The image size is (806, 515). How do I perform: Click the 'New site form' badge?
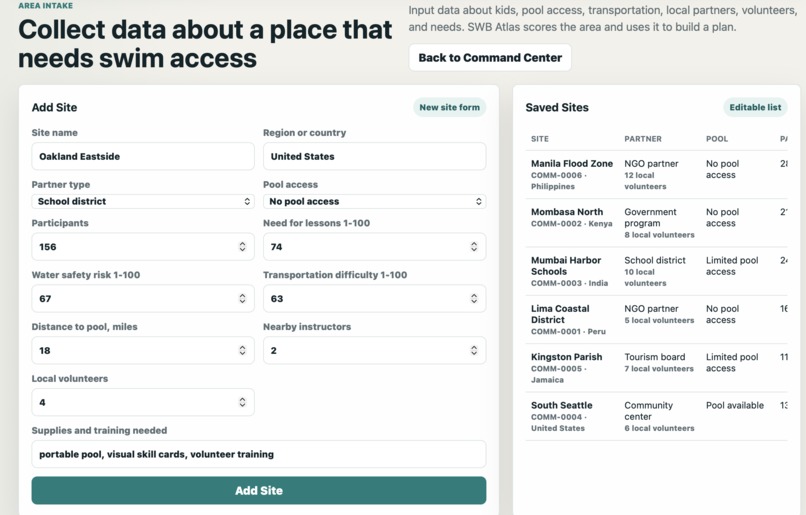point(449,107)
